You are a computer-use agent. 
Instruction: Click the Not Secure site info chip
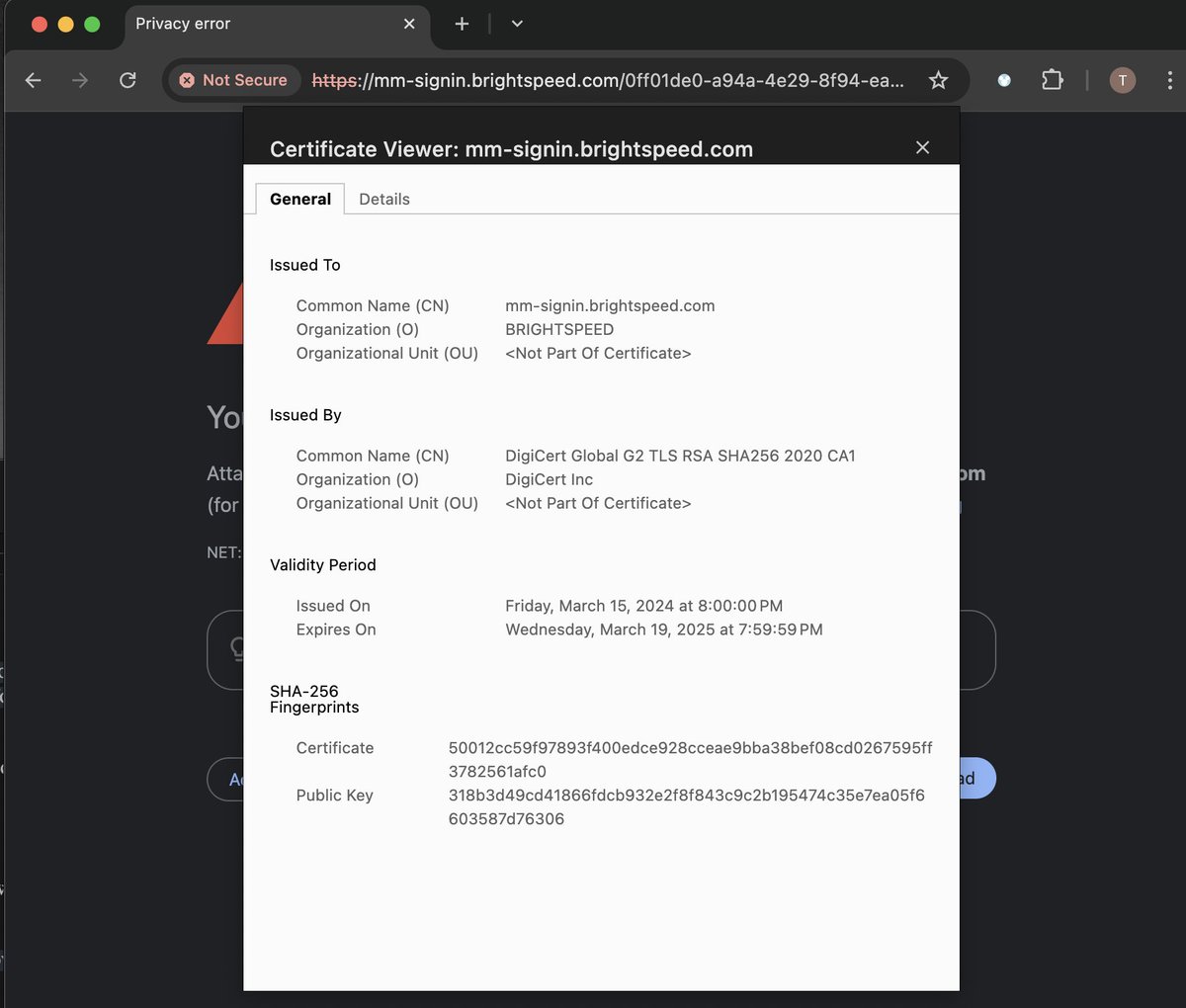[x=234, y=80]
